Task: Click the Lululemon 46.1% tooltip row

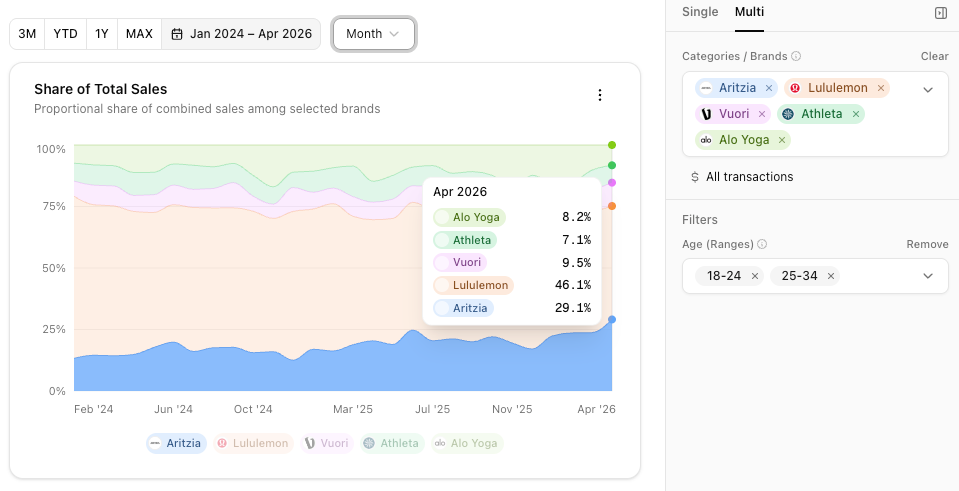Action: (512, 285)
